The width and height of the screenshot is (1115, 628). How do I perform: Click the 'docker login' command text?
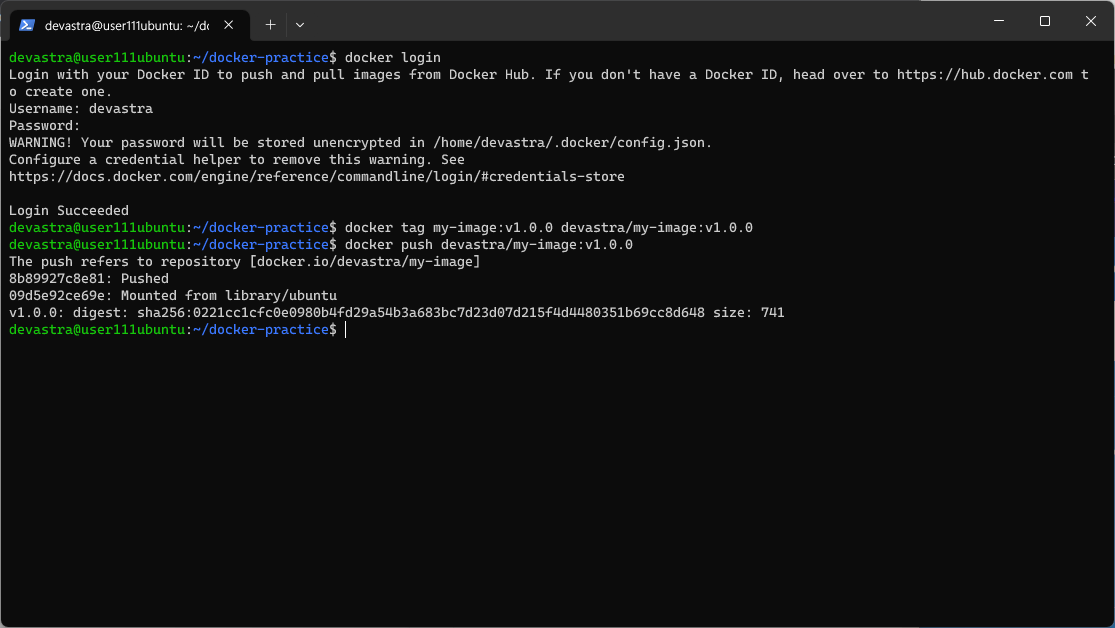point(393,58)
